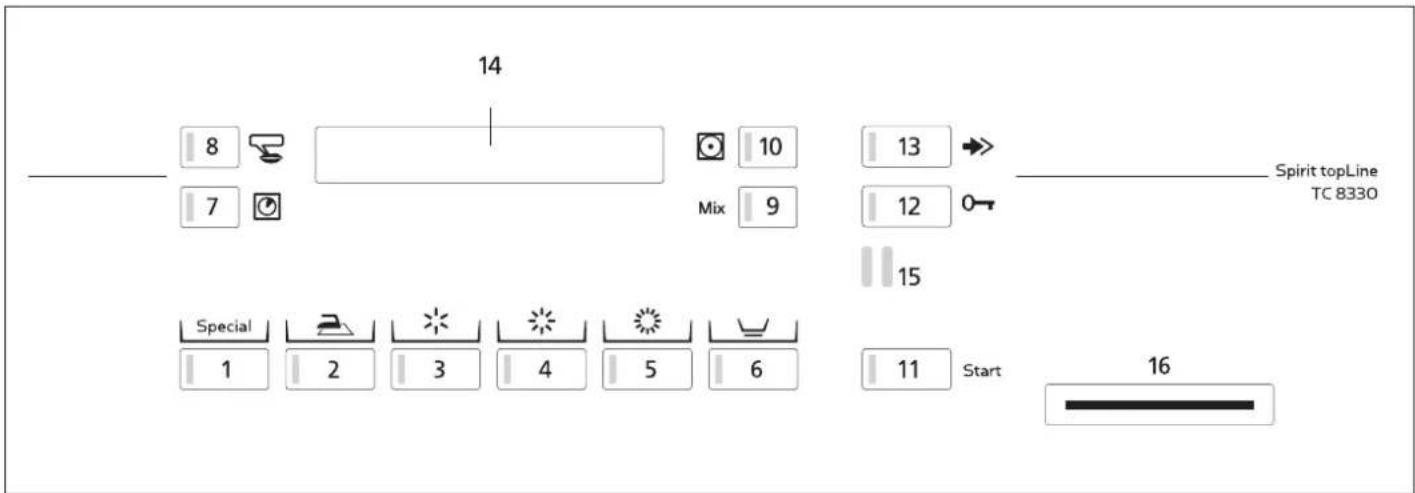The width and height of the screenshot is (1415, 493).
Task: Click the double arrow icon beside 13
Action: coord(981,147)
